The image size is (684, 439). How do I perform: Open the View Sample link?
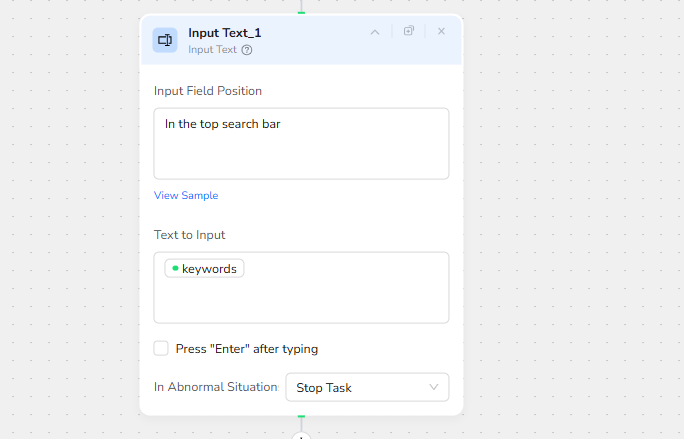point(186,195)
